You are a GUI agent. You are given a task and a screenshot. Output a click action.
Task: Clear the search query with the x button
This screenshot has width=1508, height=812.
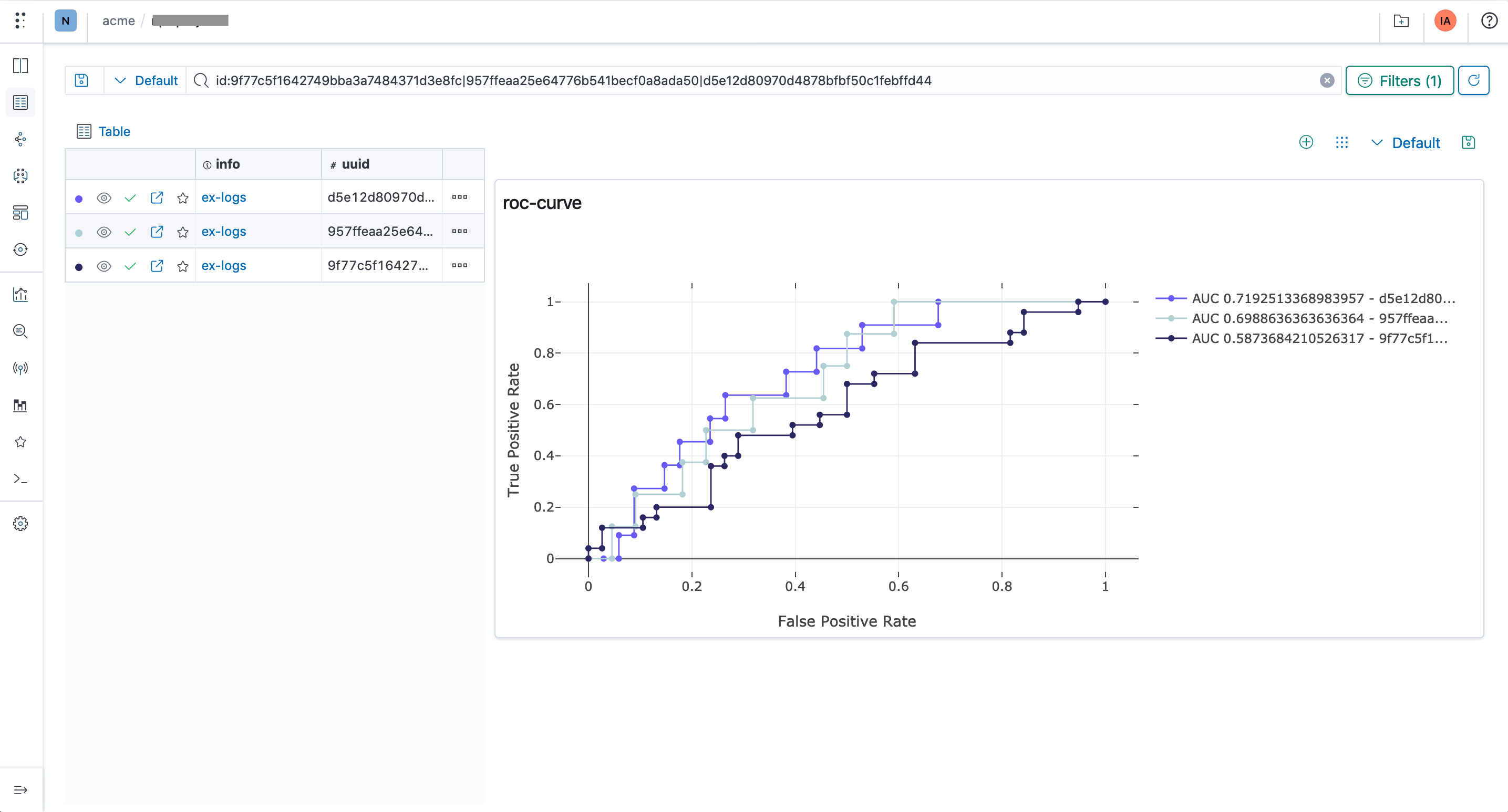pyautogui.click(x=1327, y=81)
